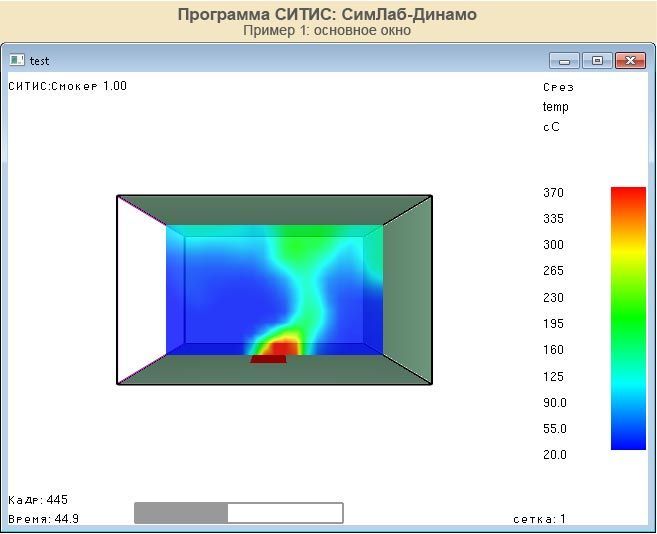The image size is (657, 534).
Task: Click the progress bar's filled gray portion
Action: [181, 513]
